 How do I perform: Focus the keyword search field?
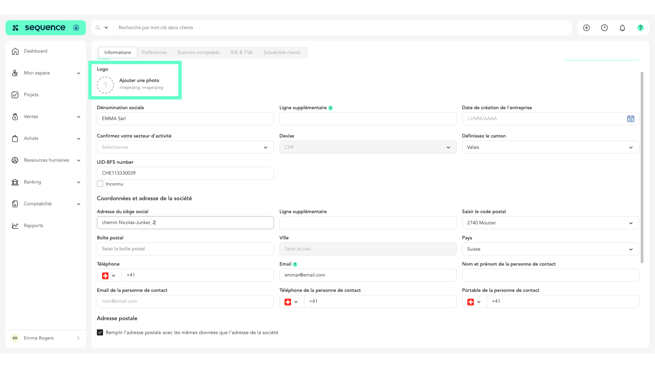pos(343,28)
